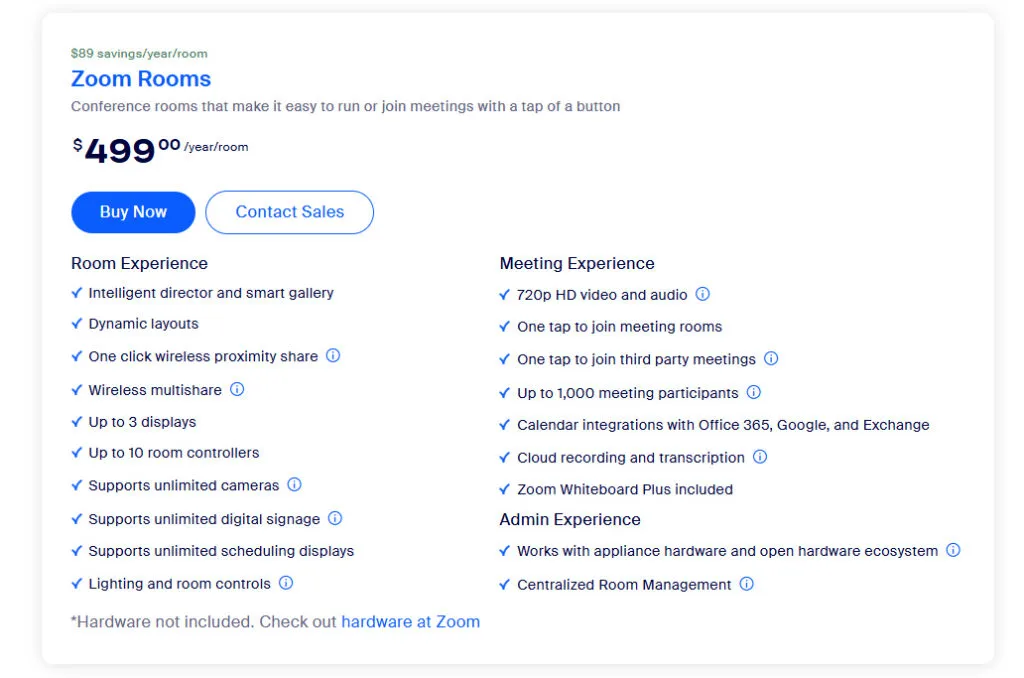Open the hardware at Zoom link

click(410, 621)
